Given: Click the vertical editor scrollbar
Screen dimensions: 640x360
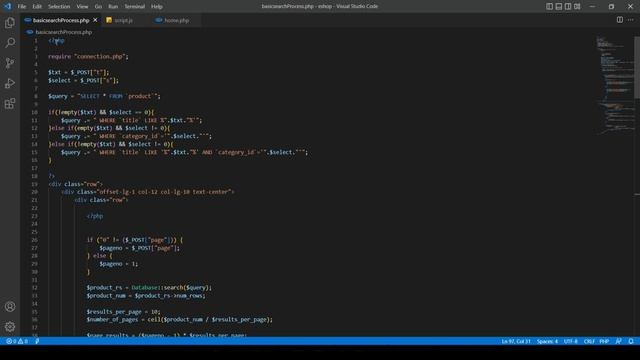Looking at the screenshot, I should [x=637, y=67].
